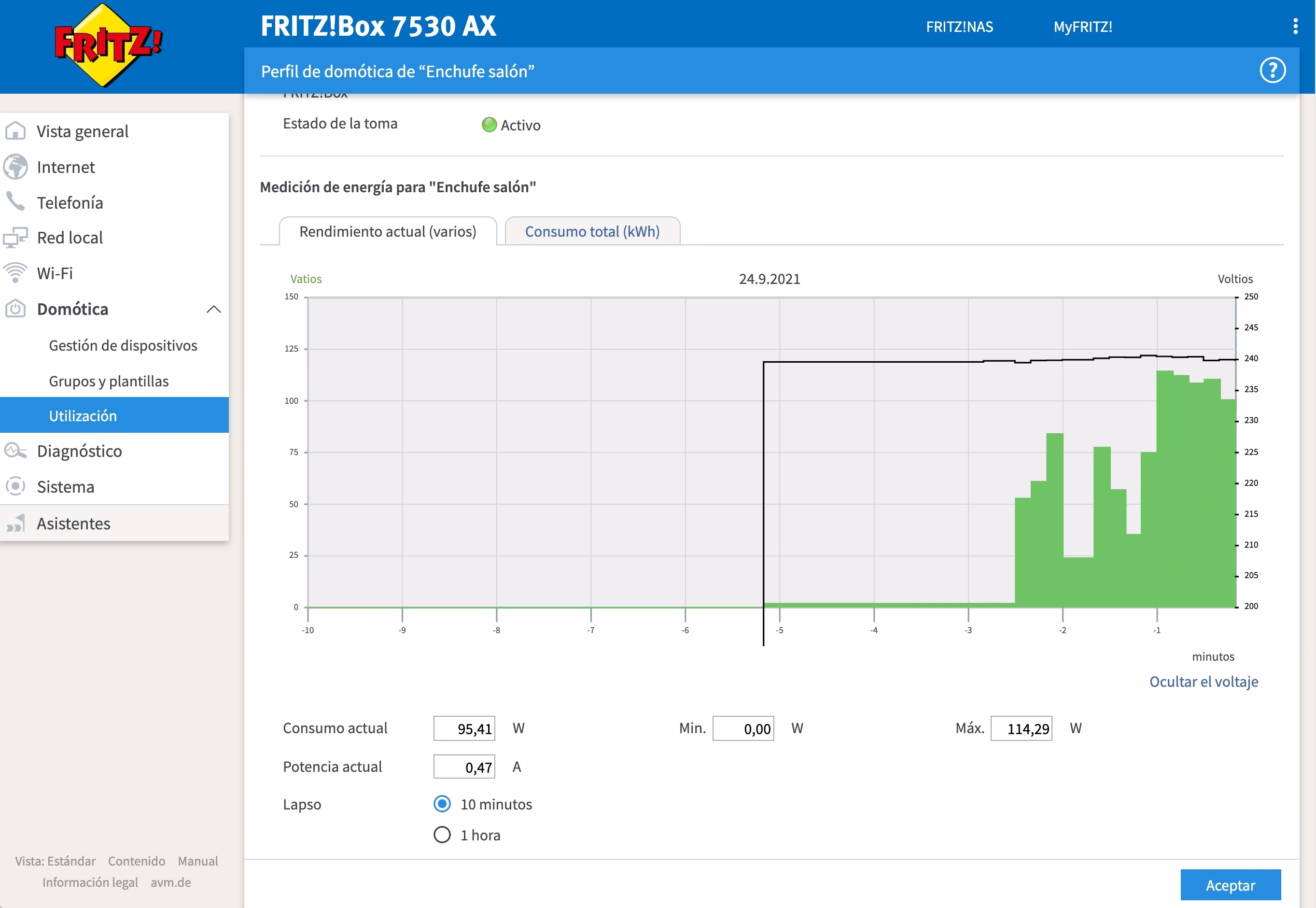Viewport: 1316px width, 908px height.
Task: Switch to Rendimiento actual (varios) tab
Action: point(388,231)
